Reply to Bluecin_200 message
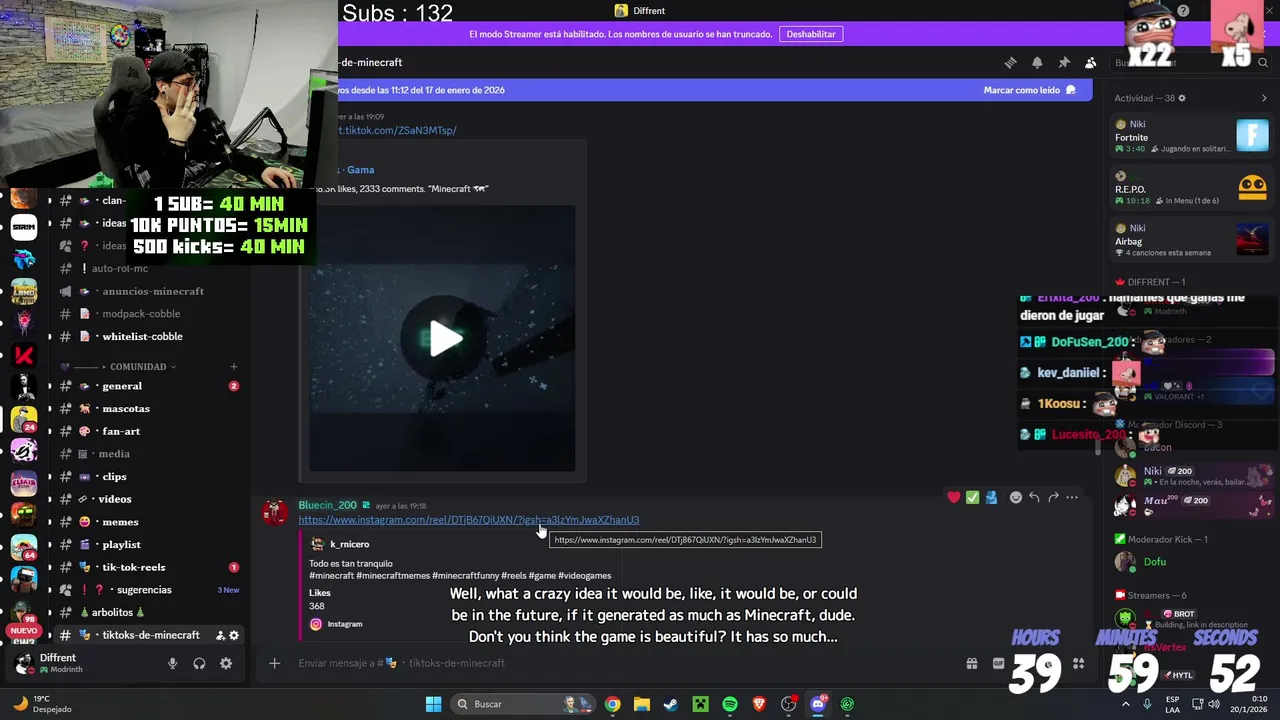 1034,497
